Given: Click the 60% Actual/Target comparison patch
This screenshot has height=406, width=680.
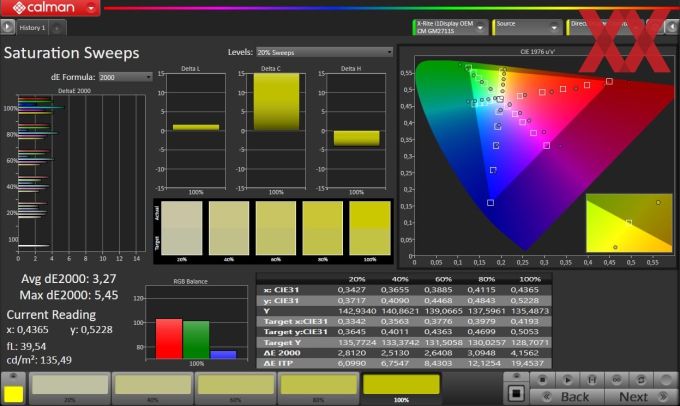Looking at the screenshot, I should pos(276,228).
